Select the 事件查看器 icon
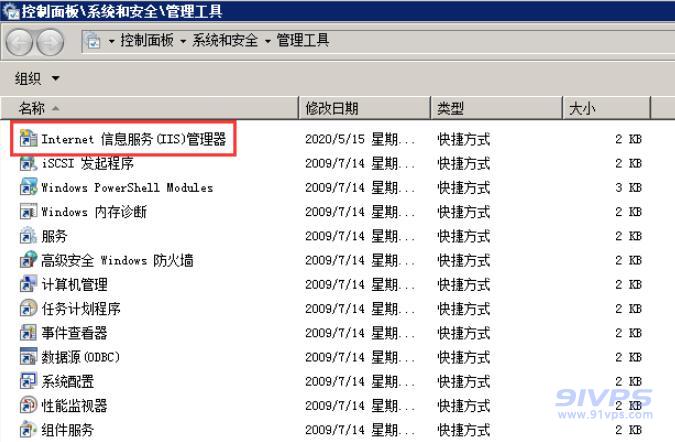This screenshot has width=675, height=442. coord(28,332)
